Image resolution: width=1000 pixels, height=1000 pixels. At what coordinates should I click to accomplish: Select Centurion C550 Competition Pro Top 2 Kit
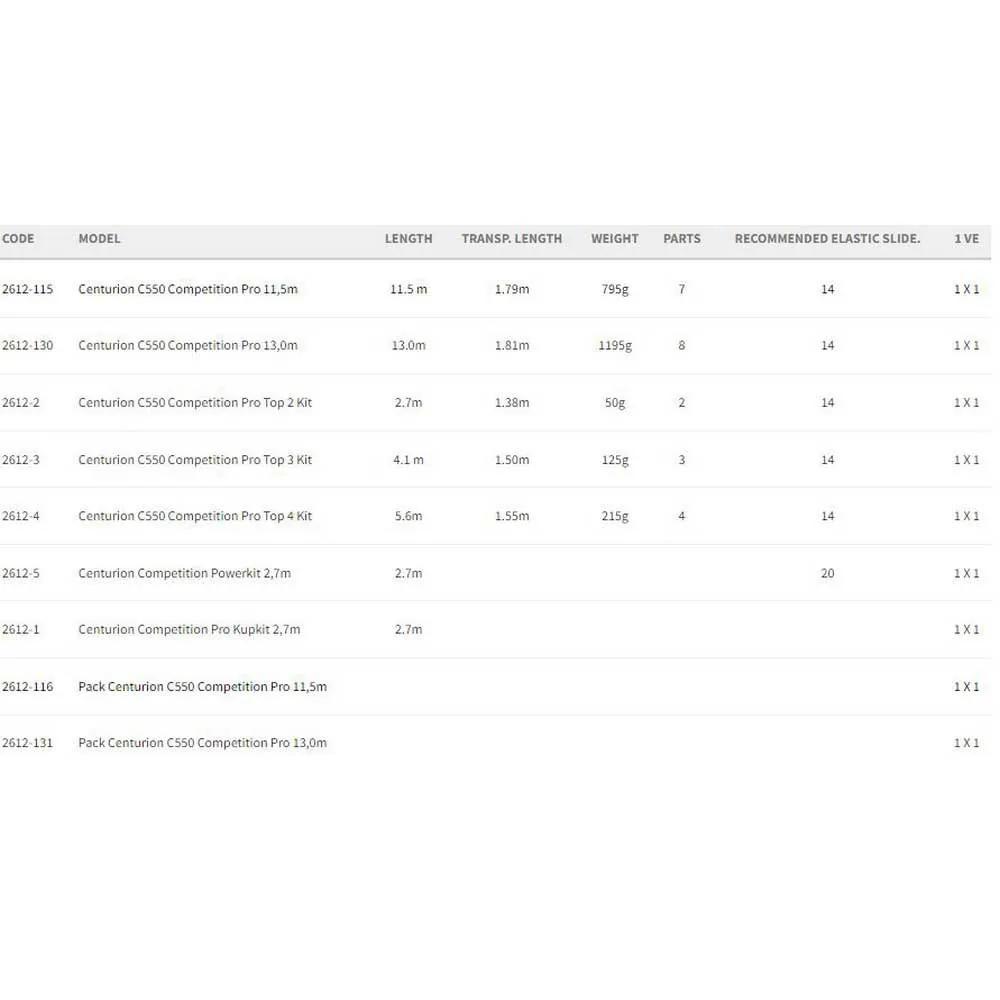coord(195,403)
